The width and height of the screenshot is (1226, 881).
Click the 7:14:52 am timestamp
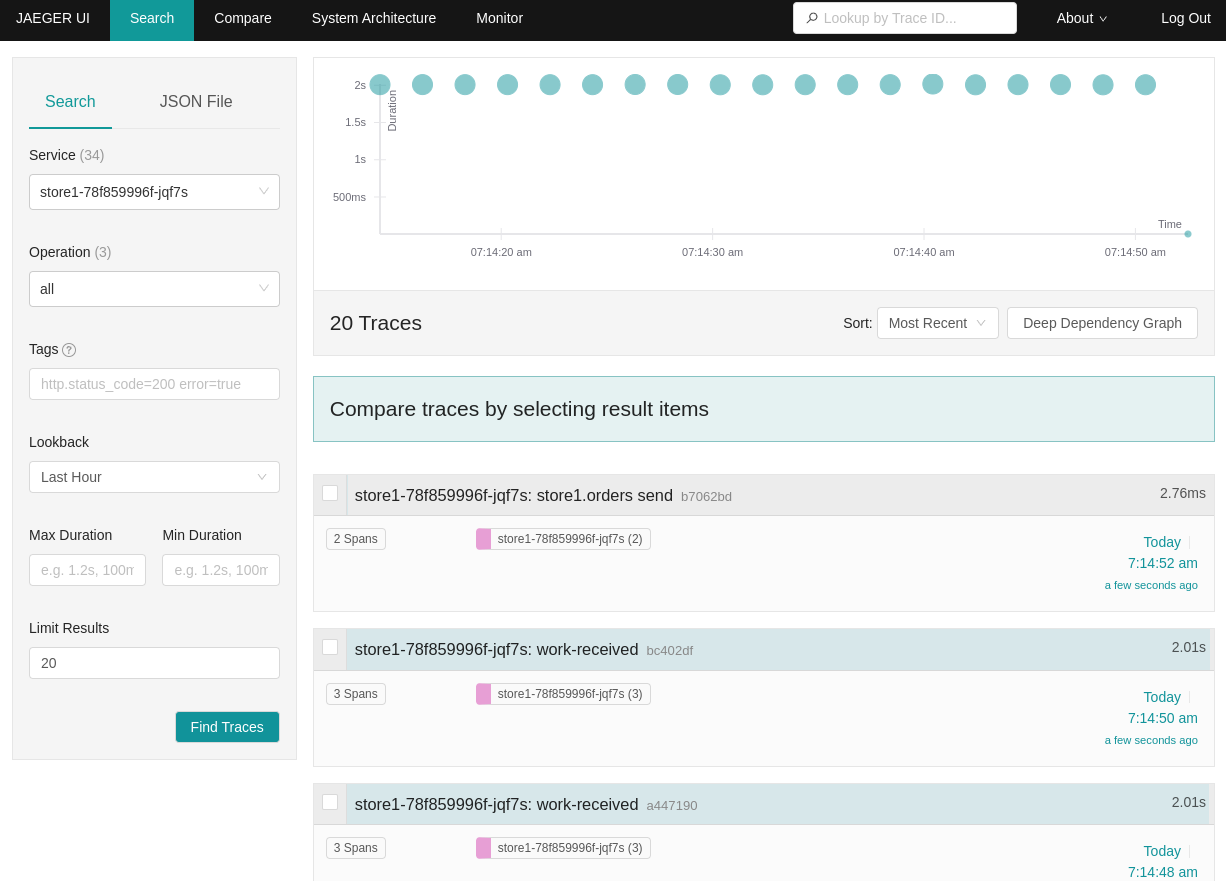[1163, 563]
